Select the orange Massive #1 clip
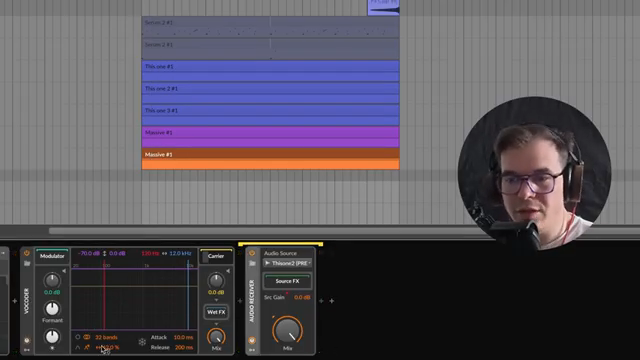 tap(270, 159)
